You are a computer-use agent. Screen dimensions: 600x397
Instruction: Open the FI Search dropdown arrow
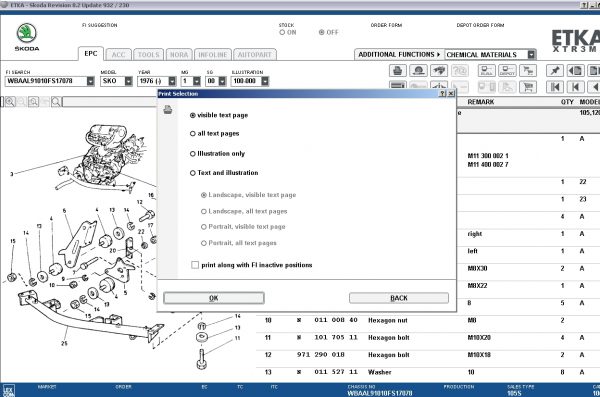(x=90, y=81)
